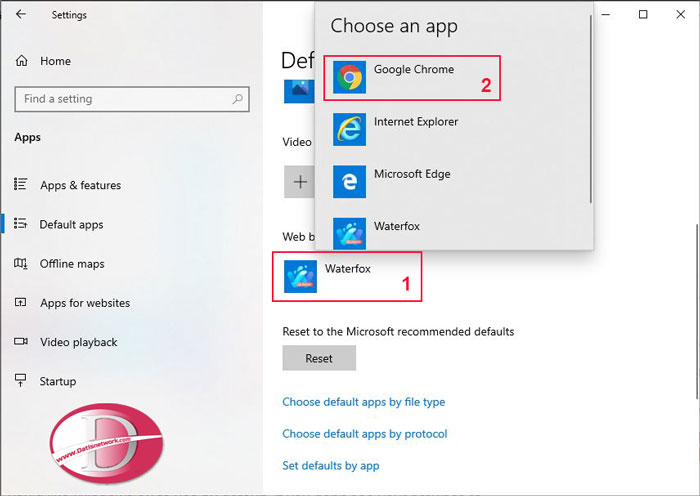Open Choose default apps by protocol

pyautogui.click(x=365, y=433)
